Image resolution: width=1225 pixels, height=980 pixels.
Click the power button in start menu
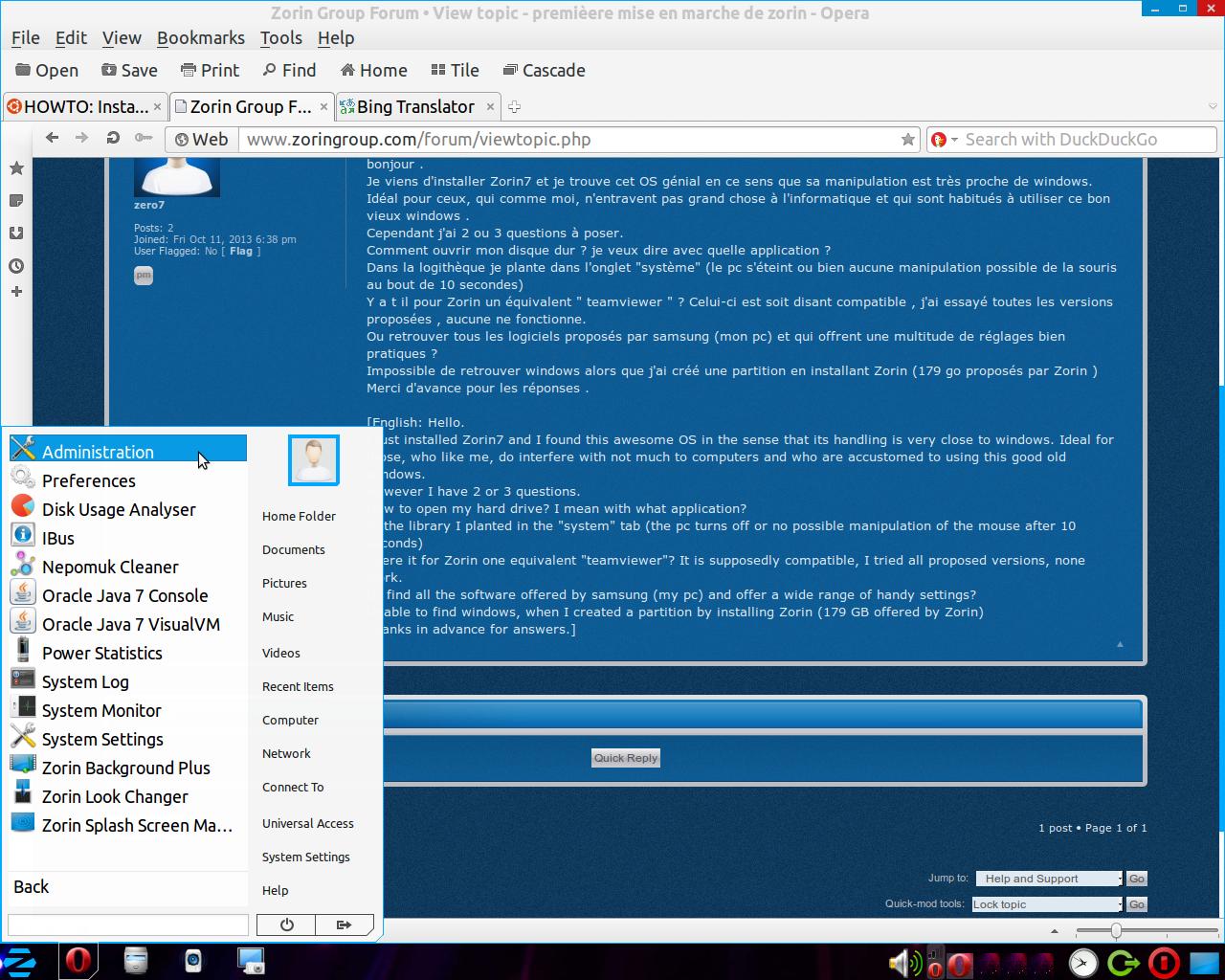pos(286,924)
